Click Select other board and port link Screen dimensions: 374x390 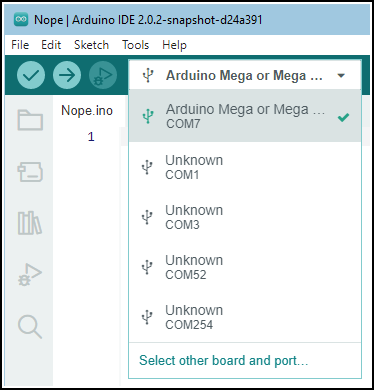(x=223, y=360)
